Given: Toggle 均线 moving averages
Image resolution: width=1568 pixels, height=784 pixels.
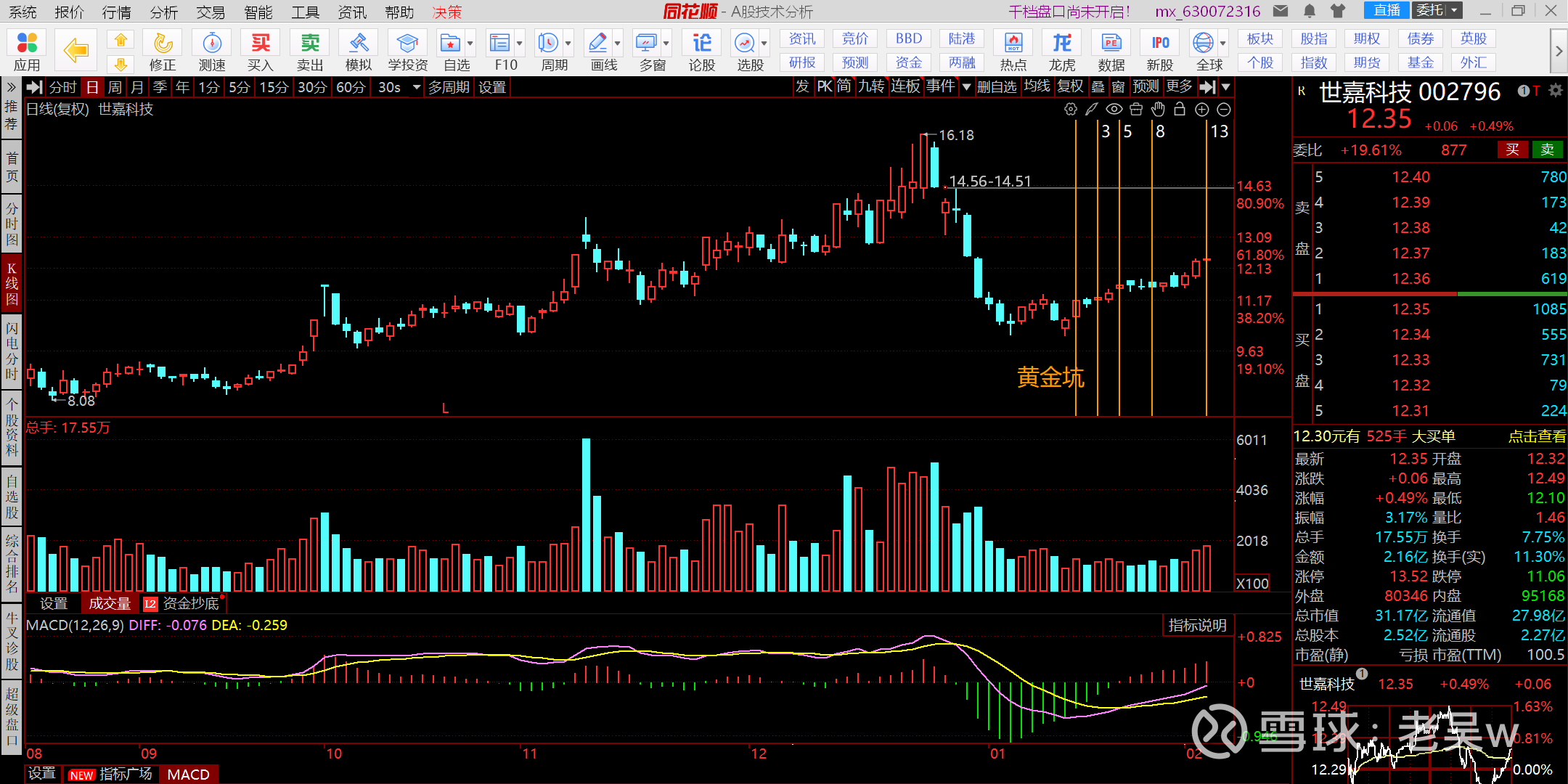Looking at the screenshot, I should pyautogui.click(x=1037, y=86).
